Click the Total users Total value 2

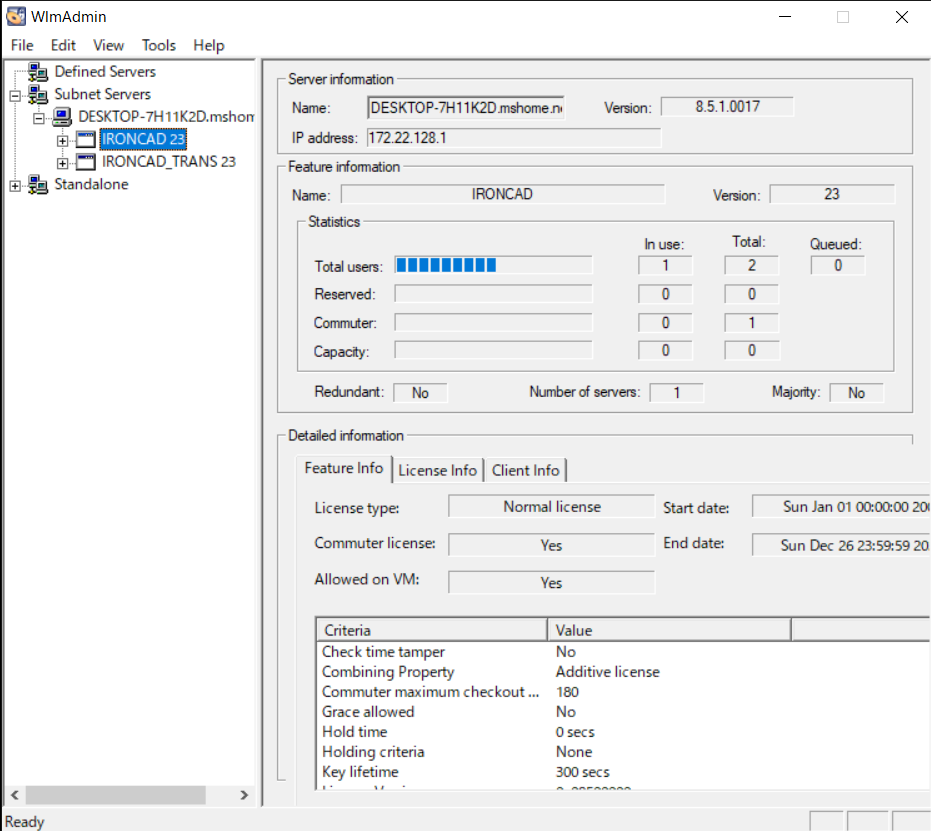[x=751, y=265]
